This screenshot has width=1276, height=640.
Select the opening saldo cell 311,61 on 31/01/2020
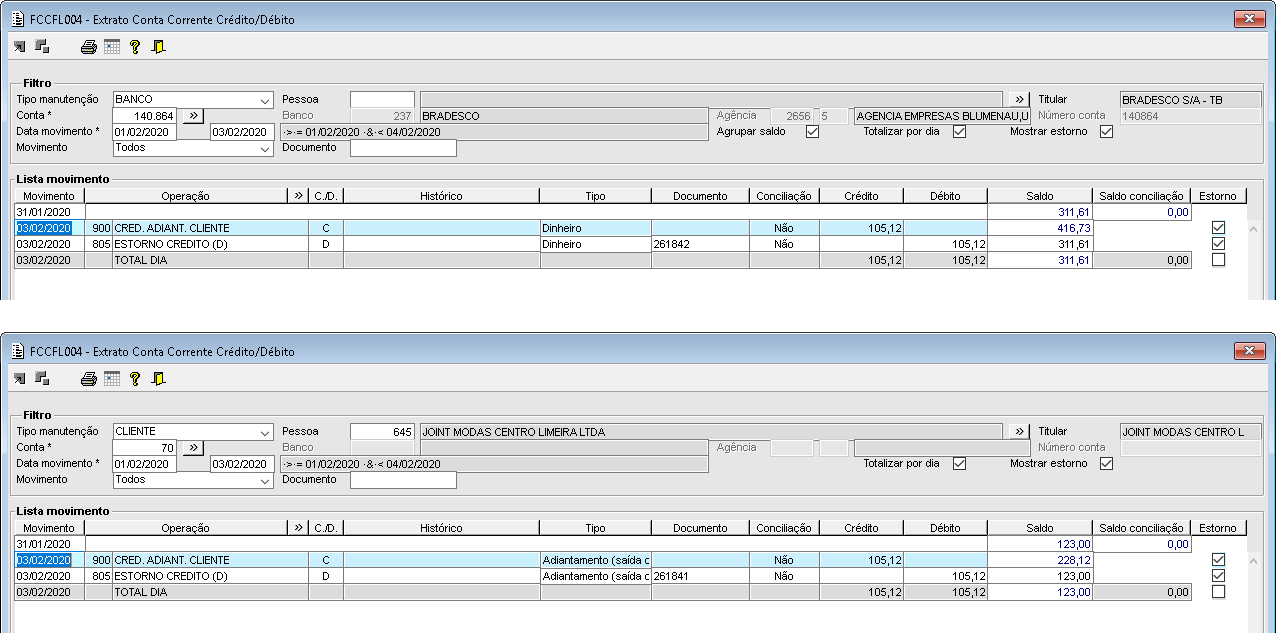(1038, 212)
